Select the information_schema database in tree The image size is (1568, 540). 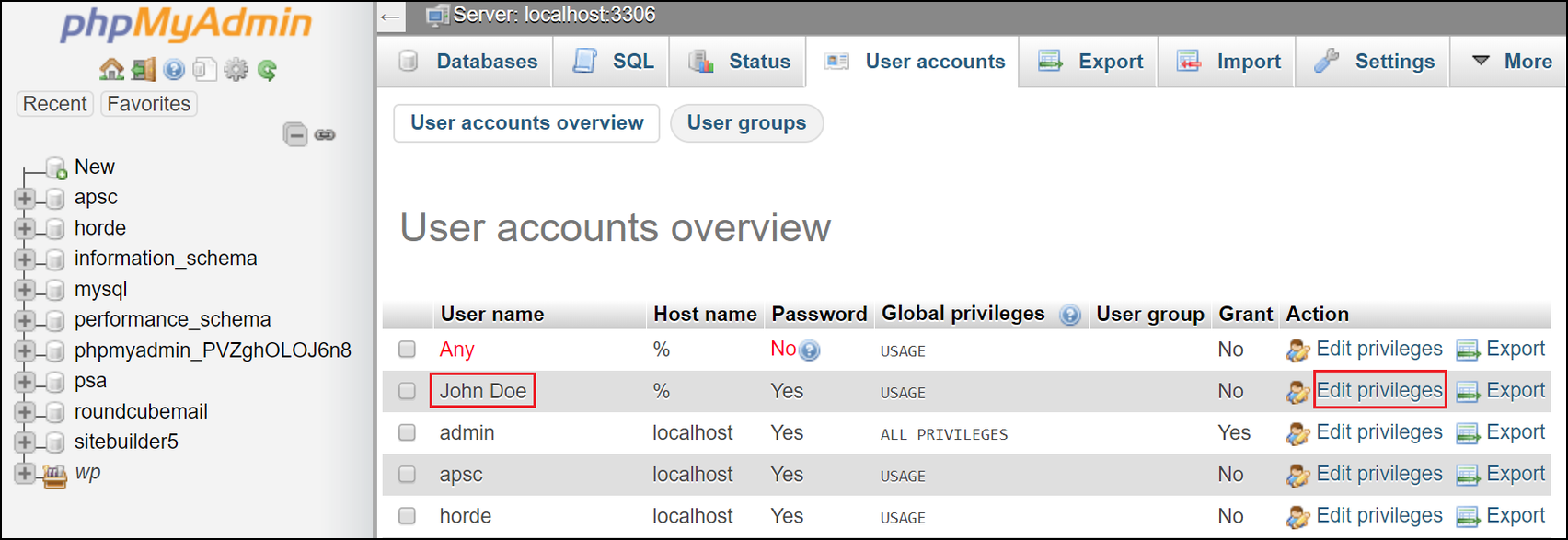click(166, 259)
